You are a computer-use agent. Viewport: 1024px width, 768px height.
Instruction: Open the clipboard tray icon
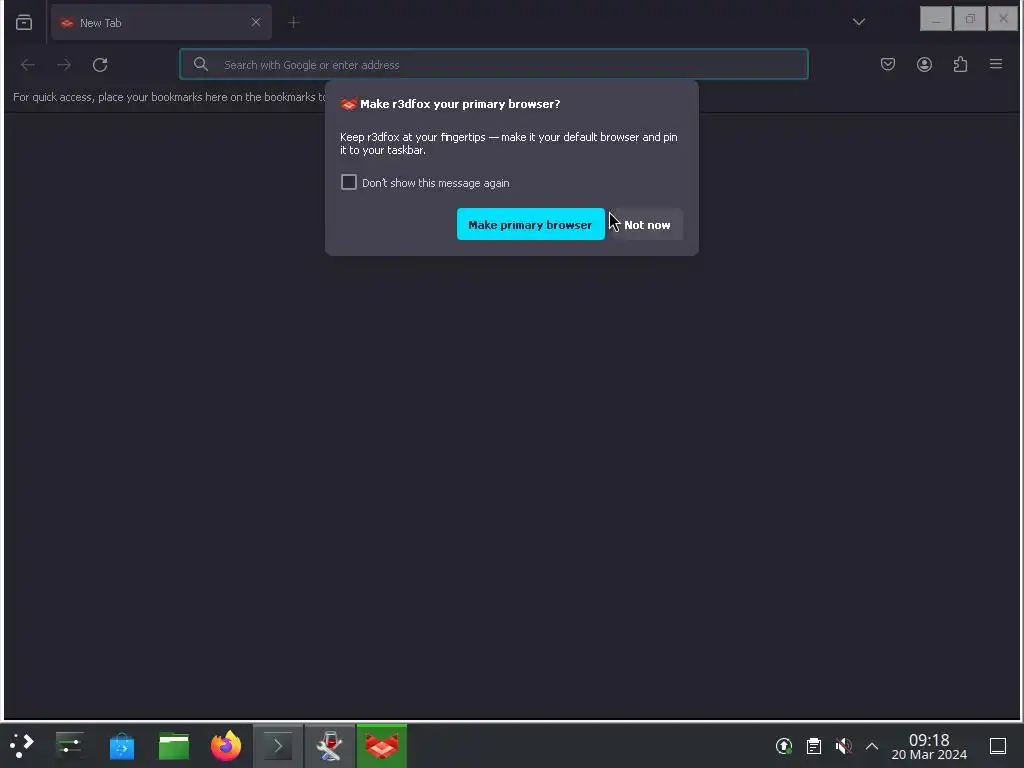(x=814, y=745)
